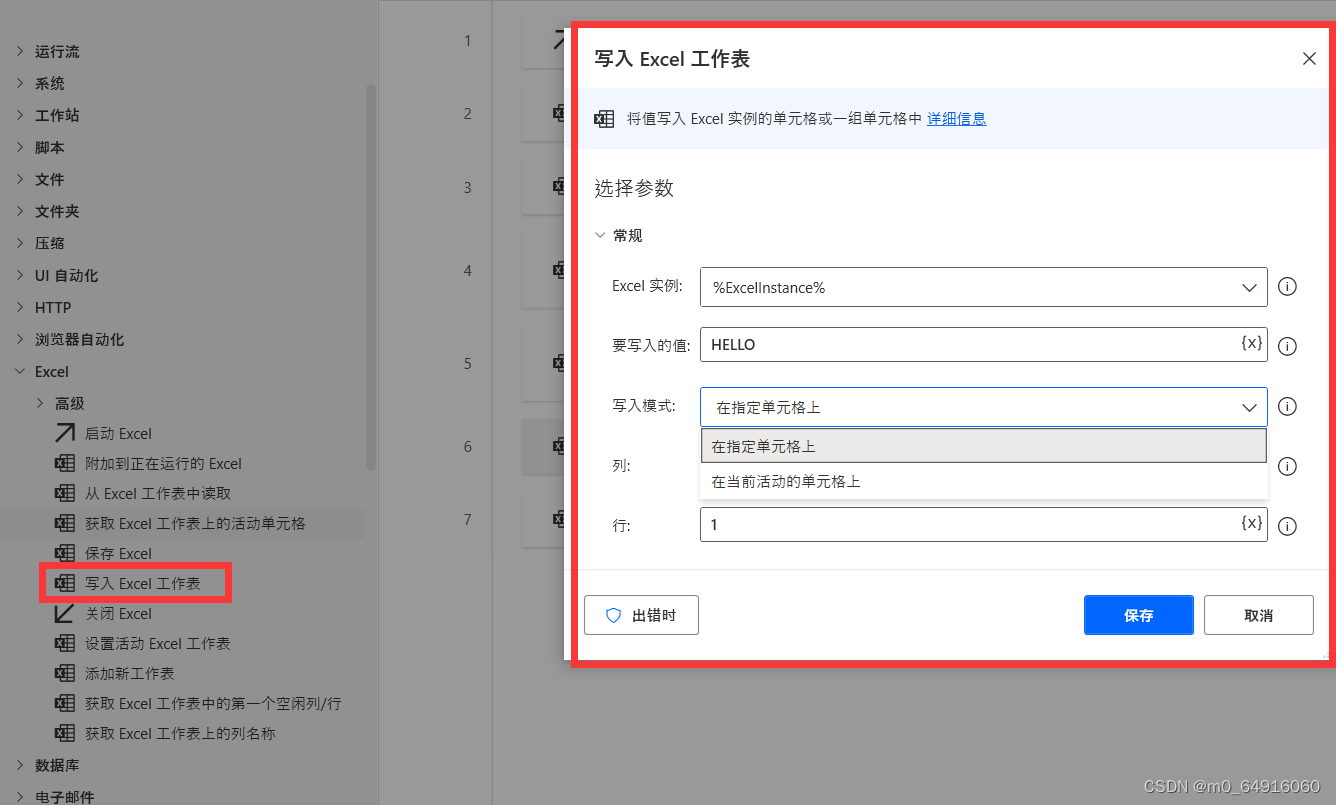
Task: Click the 添加新工作表 action icon
Action: point(64,673)
